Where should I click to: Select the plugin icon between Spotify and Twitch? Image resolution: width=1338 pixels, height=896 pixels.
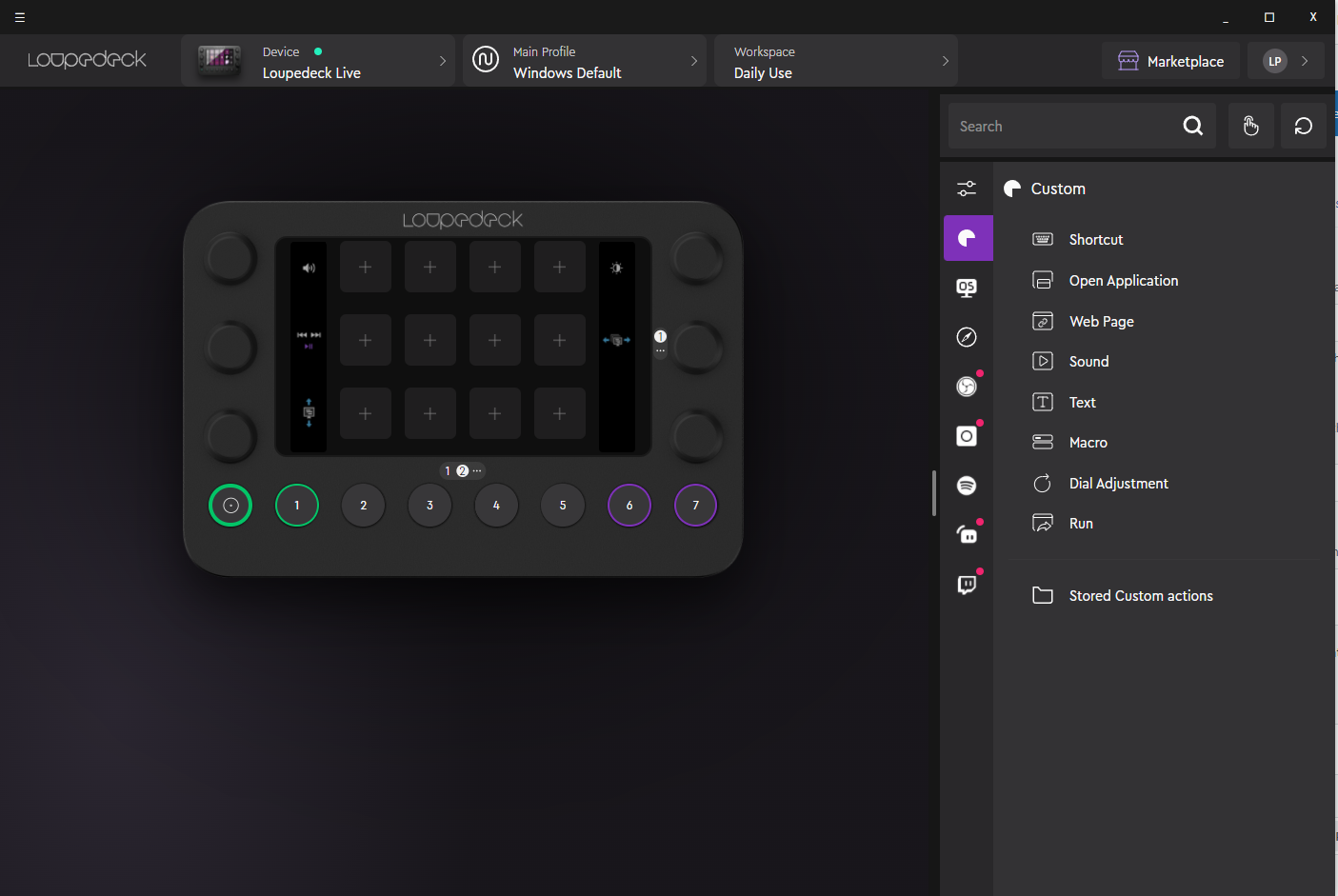tap(967, 535)
